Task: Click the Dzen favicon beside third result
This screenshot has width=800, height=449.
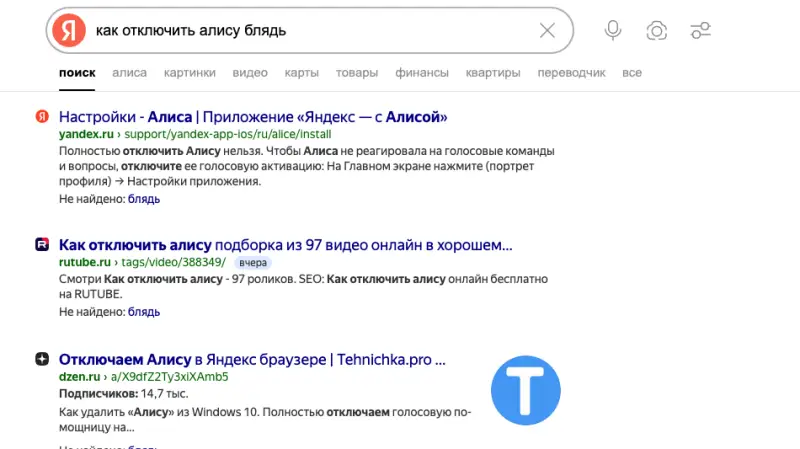Action: coord(42,359)
